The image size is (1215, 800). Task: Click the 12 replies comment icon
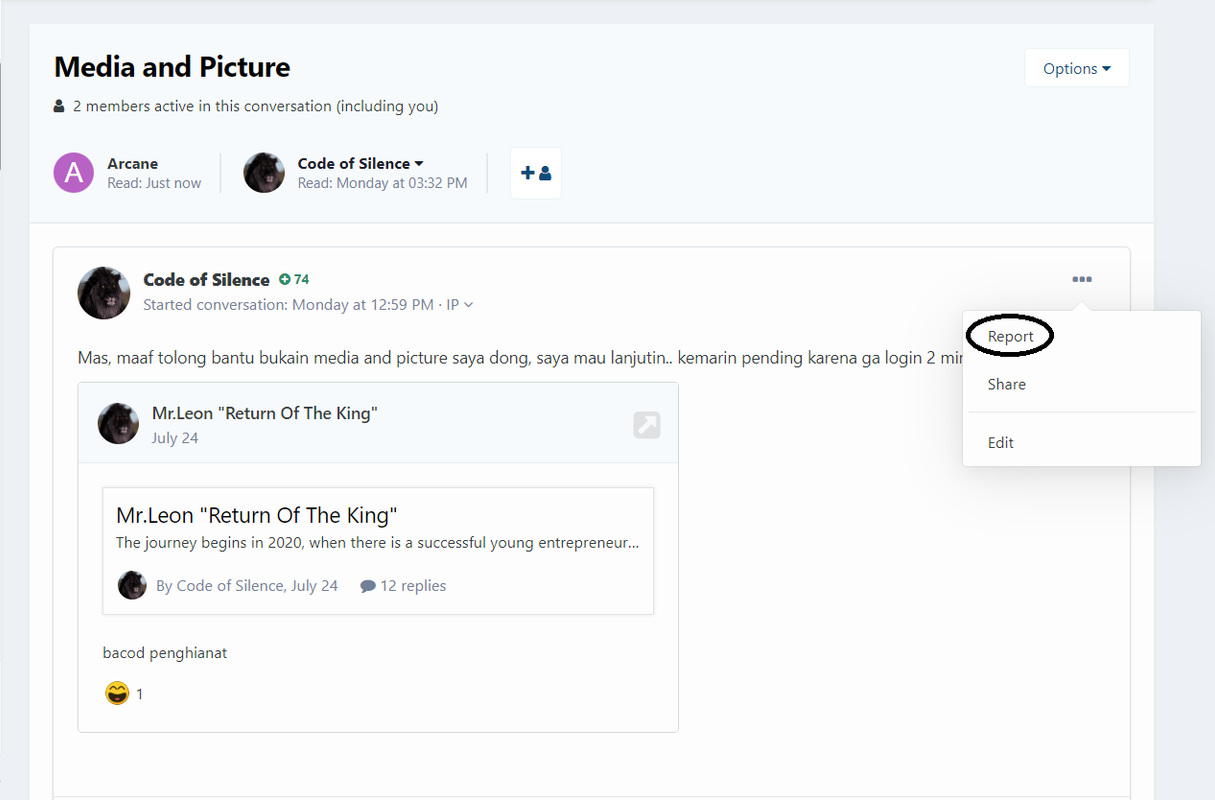(x=368, y=586)
